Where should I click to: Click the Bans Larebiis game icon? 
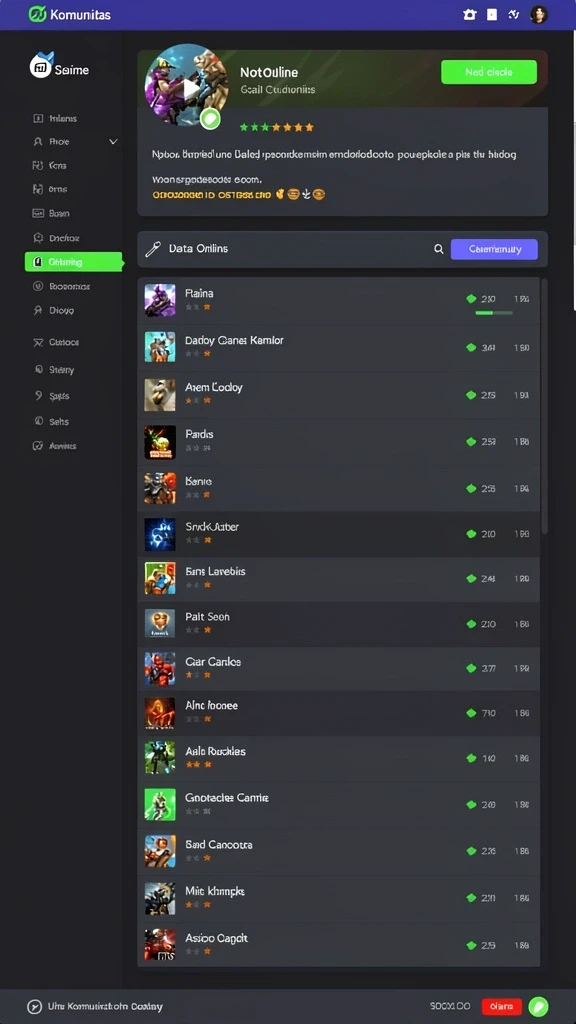point(160,578)
